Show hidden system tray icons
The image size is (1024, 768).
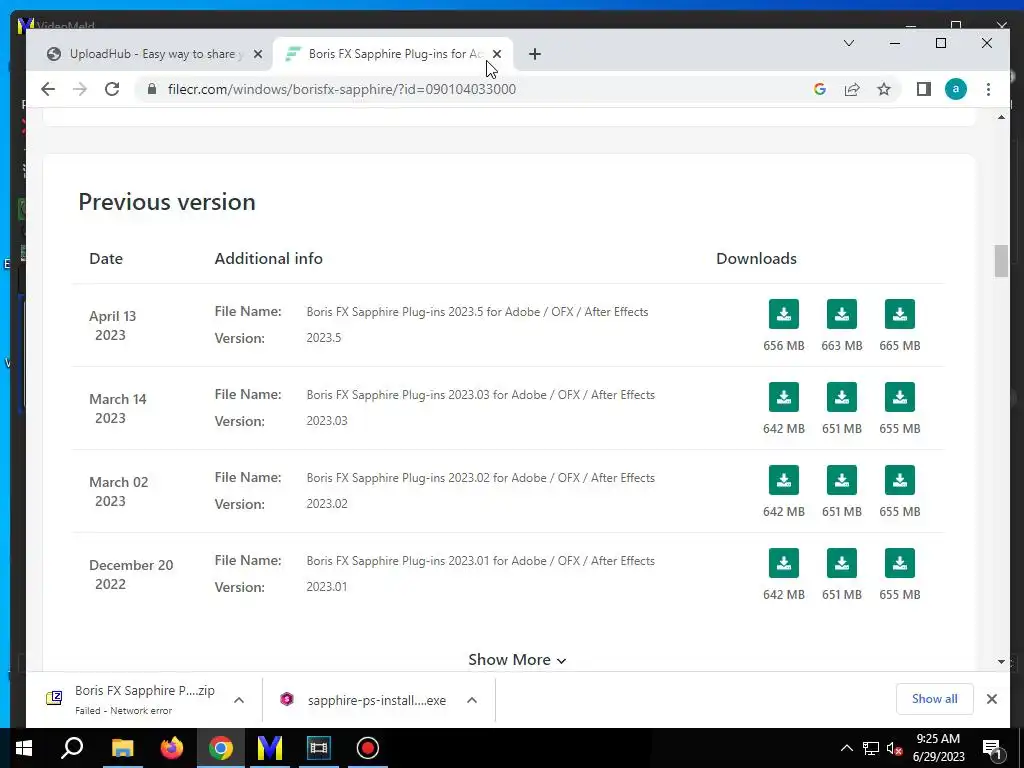tap(846, 748)
